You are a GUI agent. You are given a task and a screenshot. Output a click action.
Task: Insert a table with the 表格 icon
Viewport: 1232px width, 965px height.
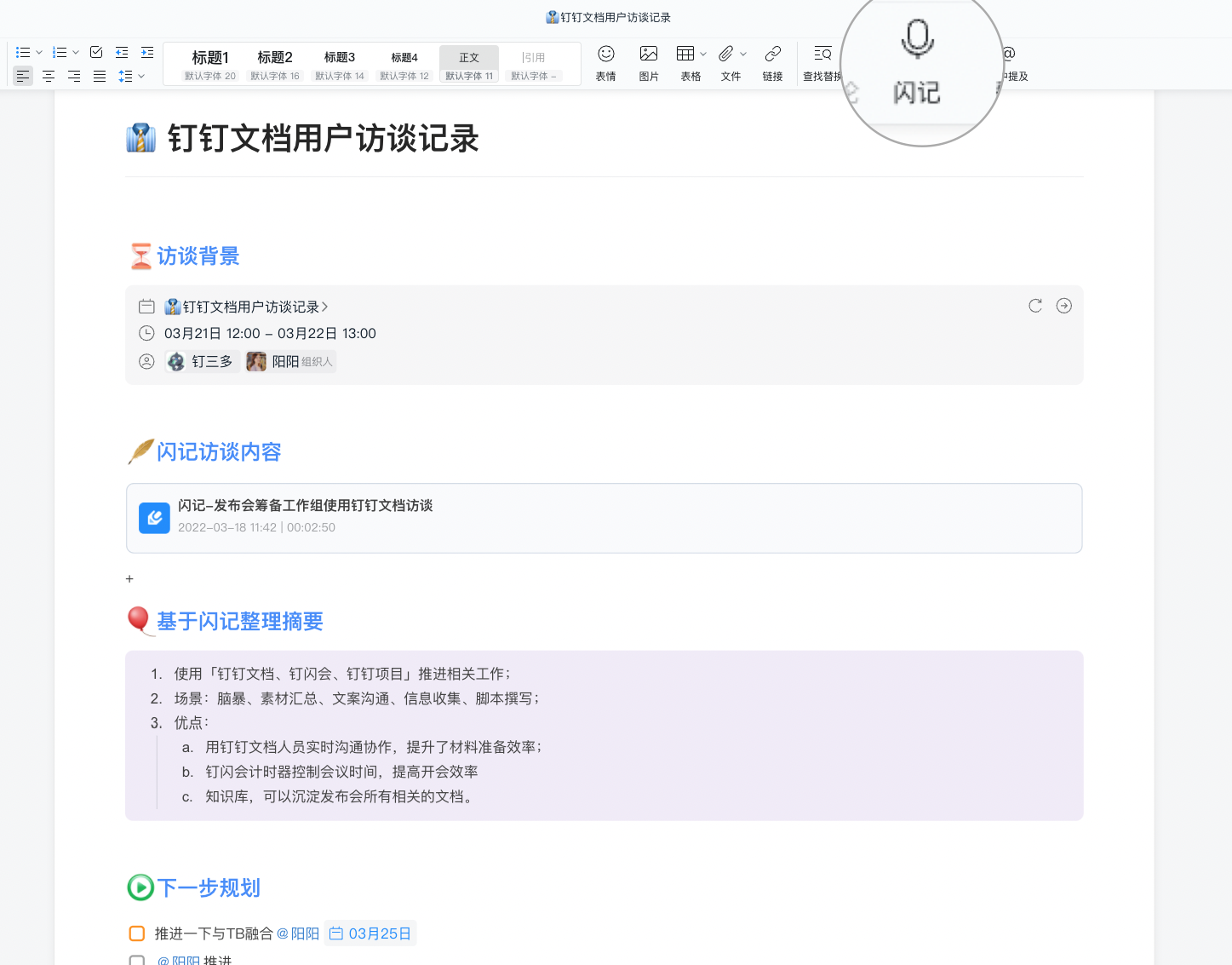click(686, 52)
